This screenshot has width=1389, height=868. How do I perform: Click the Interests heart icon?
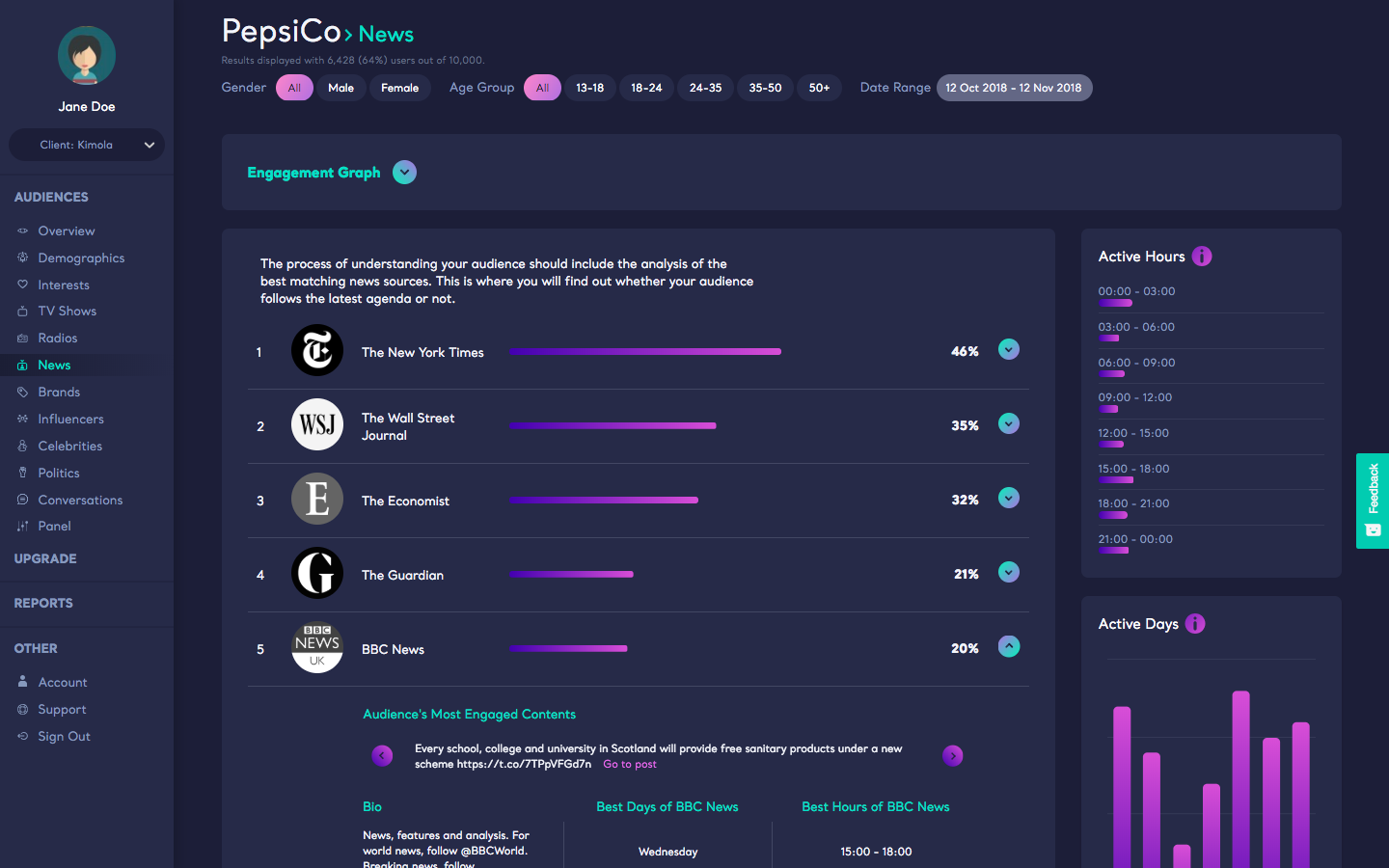[22, 285]
